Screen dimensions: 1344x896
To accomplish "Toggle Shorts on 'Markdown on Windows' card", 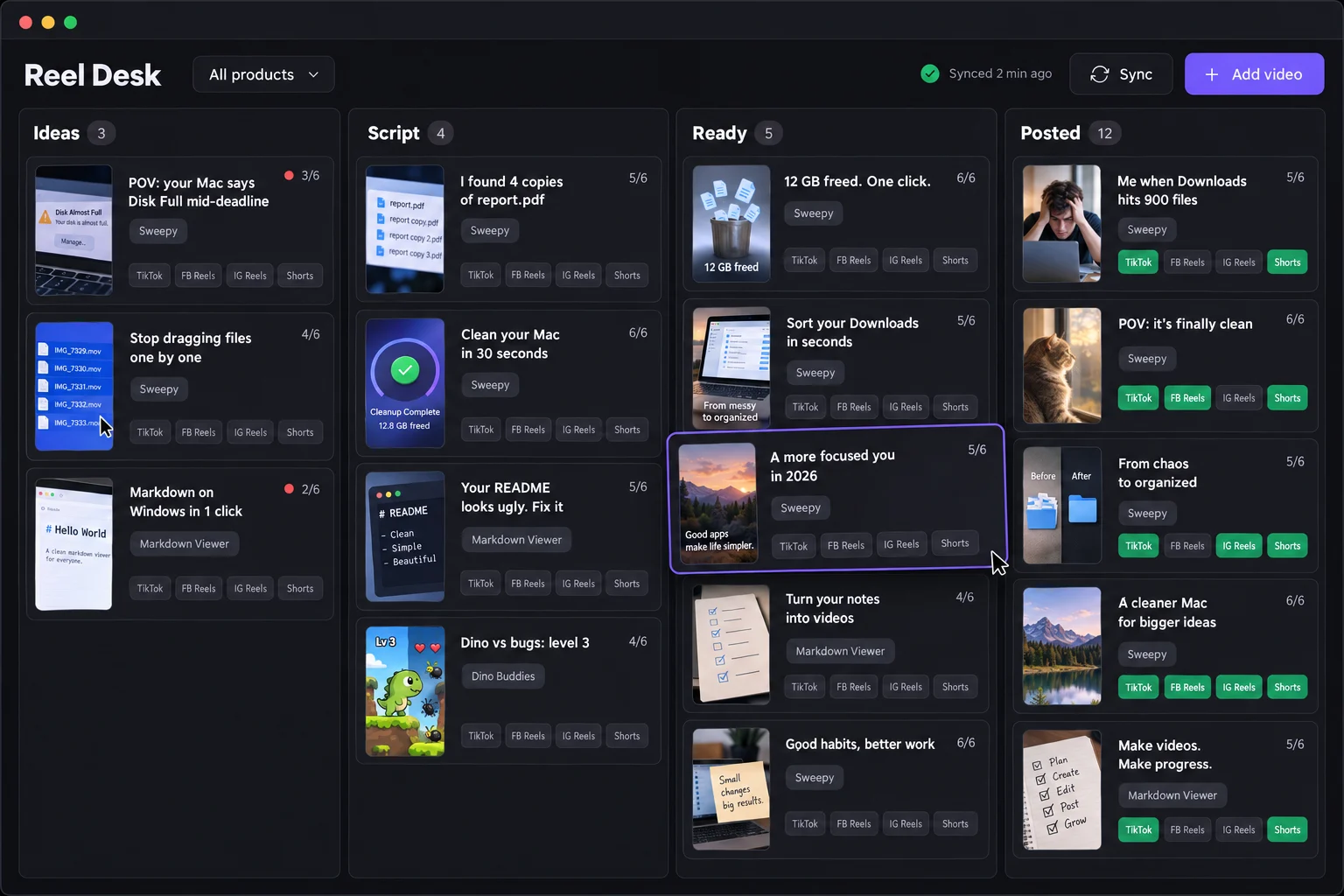I will 300,589.
